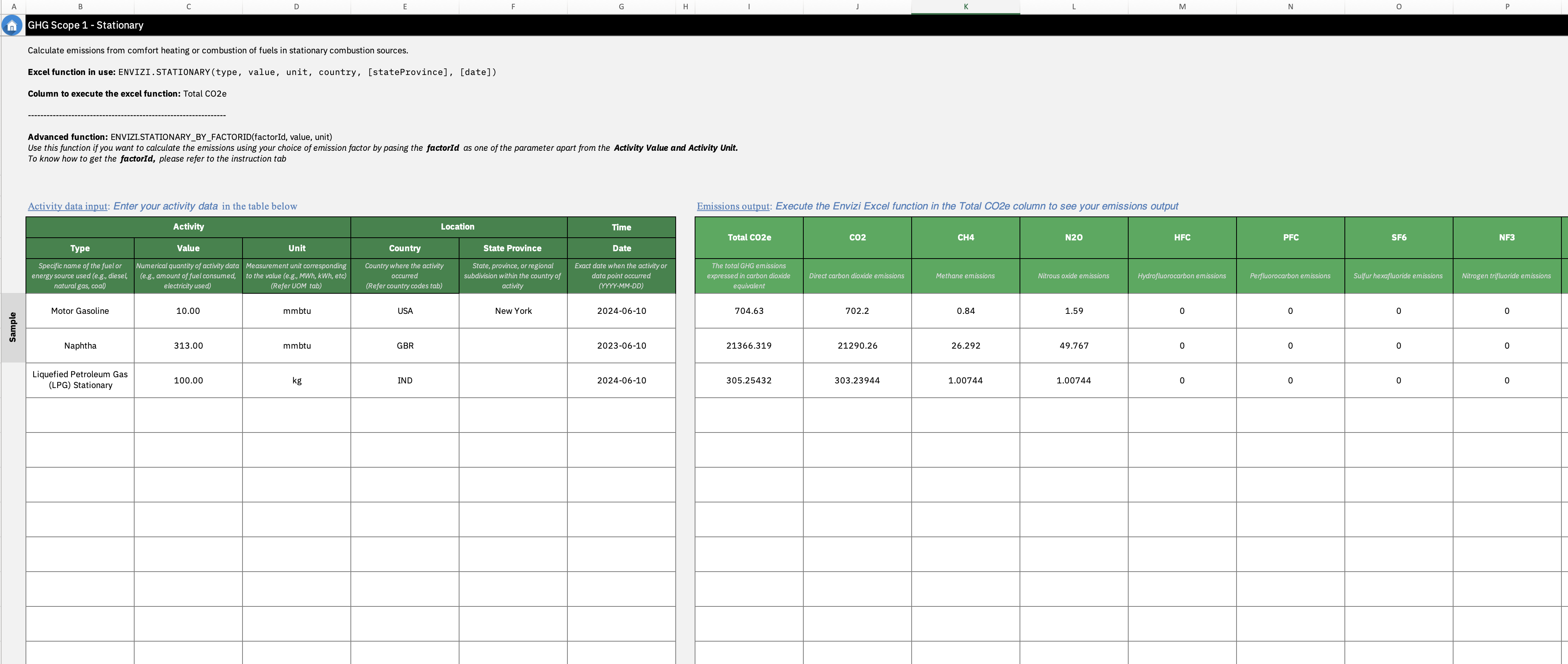Select the 2024-06-10 date for Motor Gasoline
Image resolution: width=1568 pixels, height=664 pixels.
pyautogui.click(x=621, y=311)
